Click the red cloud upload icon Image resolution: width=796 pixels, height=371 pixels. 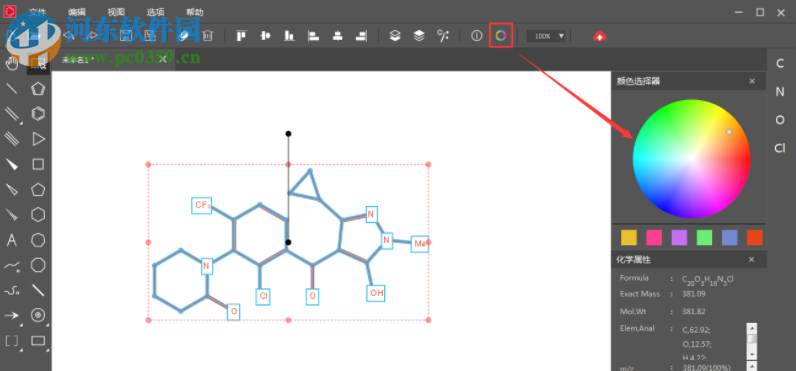600,36
